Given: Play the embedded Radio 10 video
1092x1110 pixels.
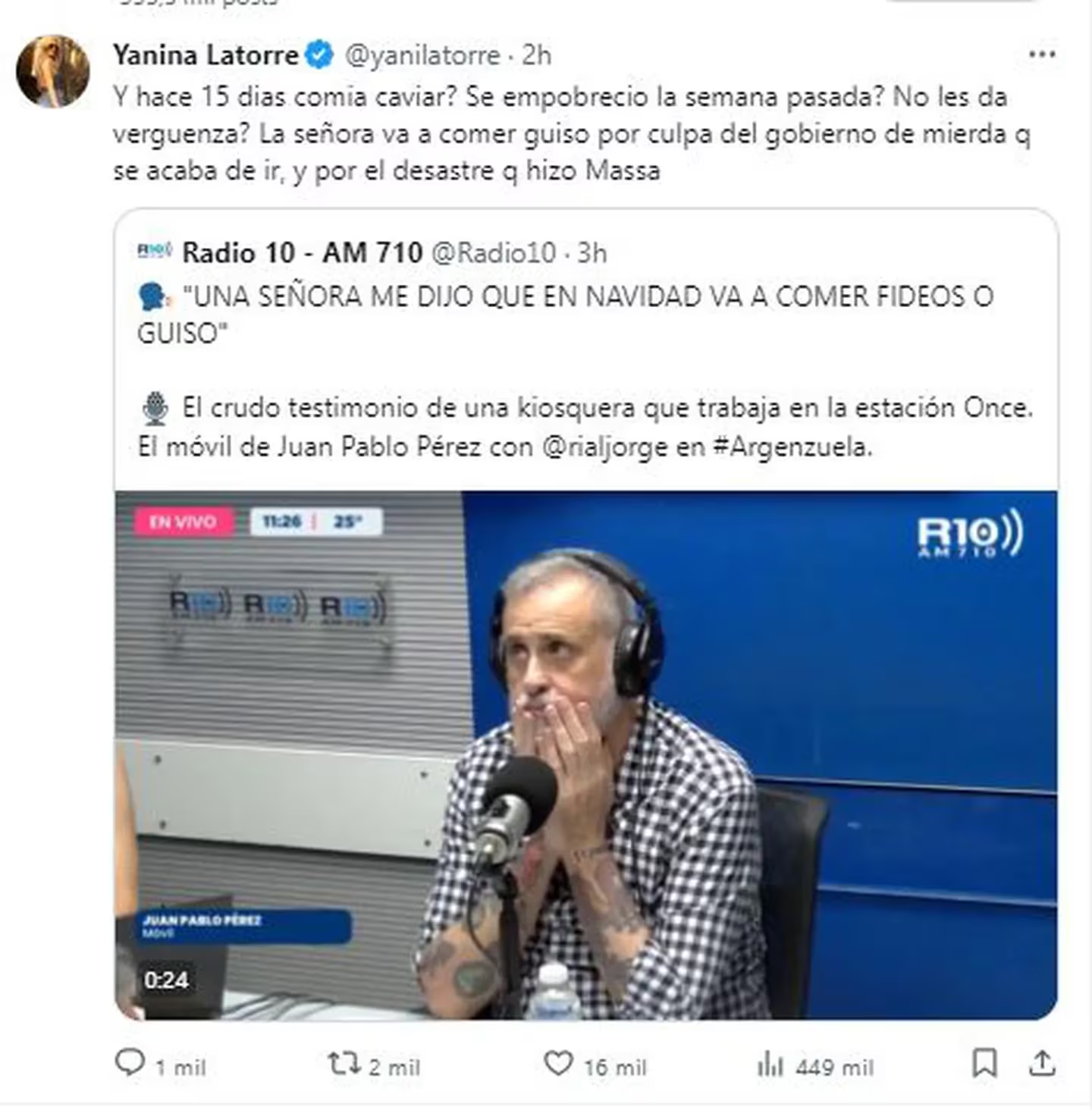Looking at the screenshot, I should tap(586, 755).
